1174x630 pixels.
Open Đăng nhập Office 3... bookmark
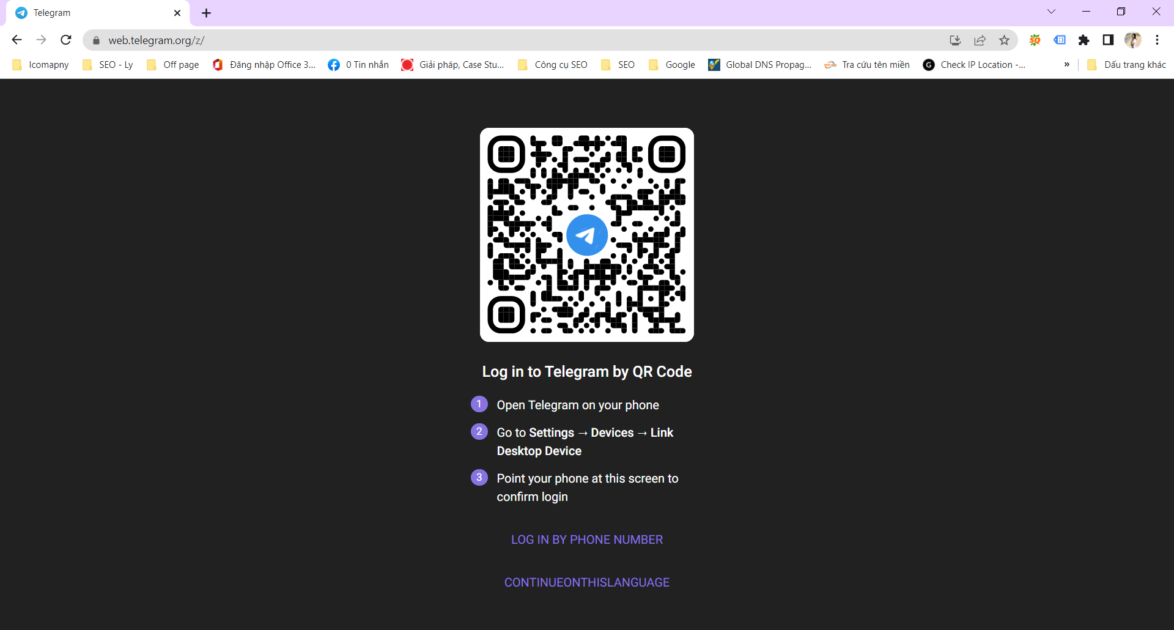(264, 64)
